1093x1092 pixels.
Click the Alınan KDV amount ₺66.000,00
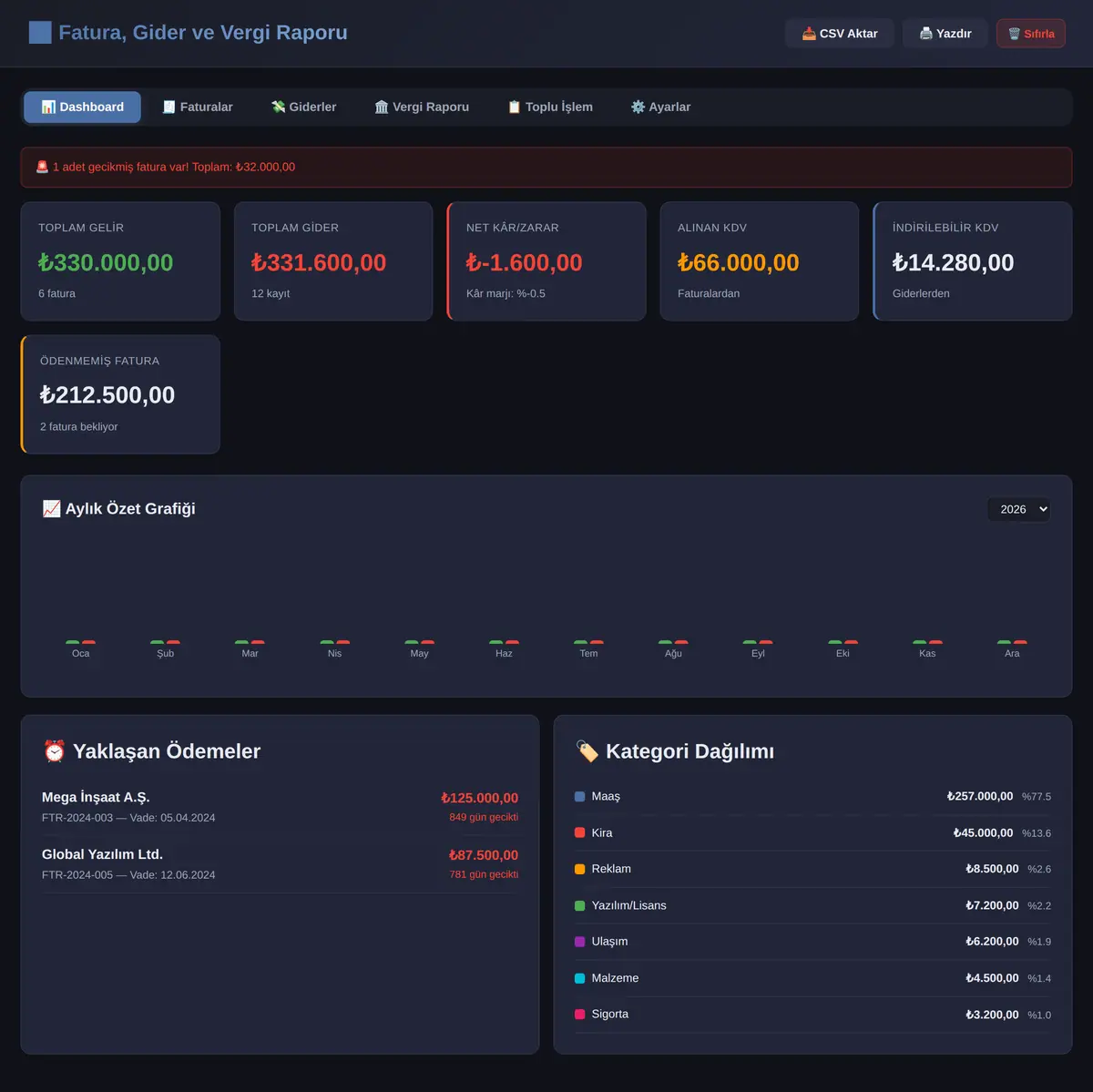pos(739,262)
